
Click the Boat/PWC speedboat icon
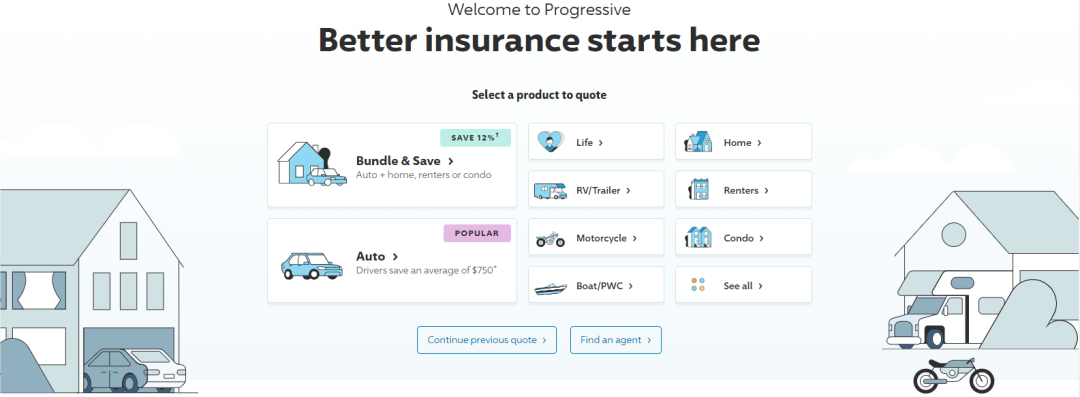pos(550,287)
